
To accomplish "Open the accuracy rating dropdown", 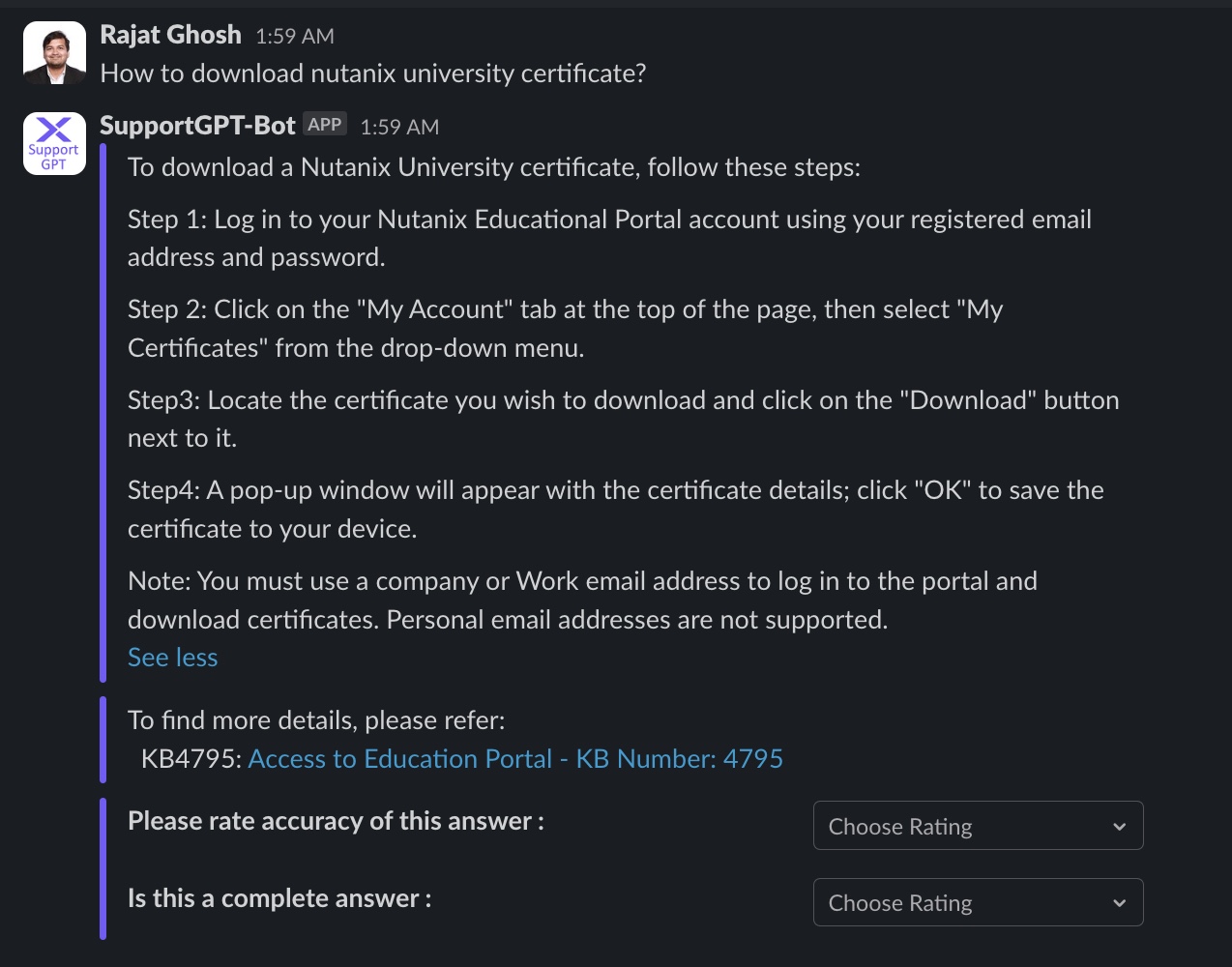I will tap(978, 826).
